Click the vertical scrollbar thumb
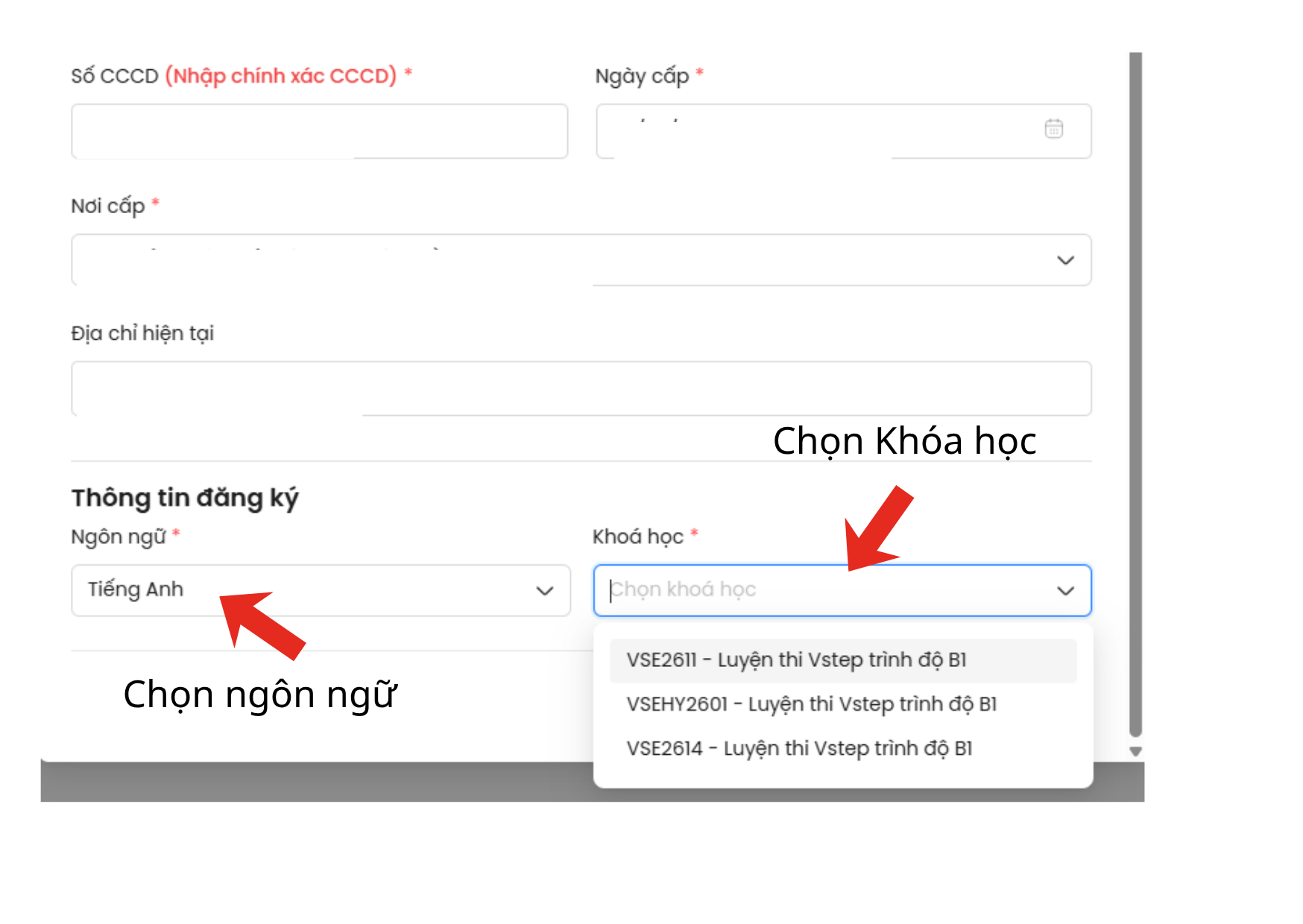Image resolution: width=1303 pixels, height=924 pixels. (1135, 395)
